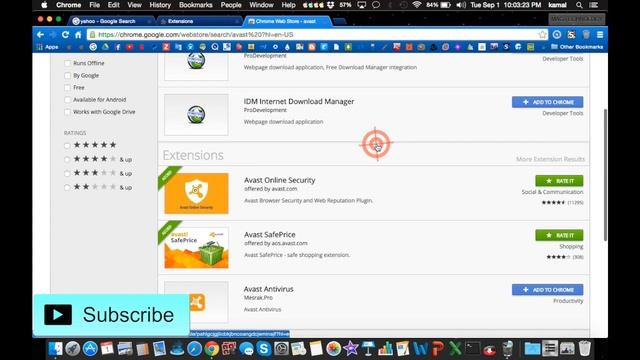This screenshot has height=360, width=640.
Task: Check the Runs Offline filter
Action: click(67, 63)
